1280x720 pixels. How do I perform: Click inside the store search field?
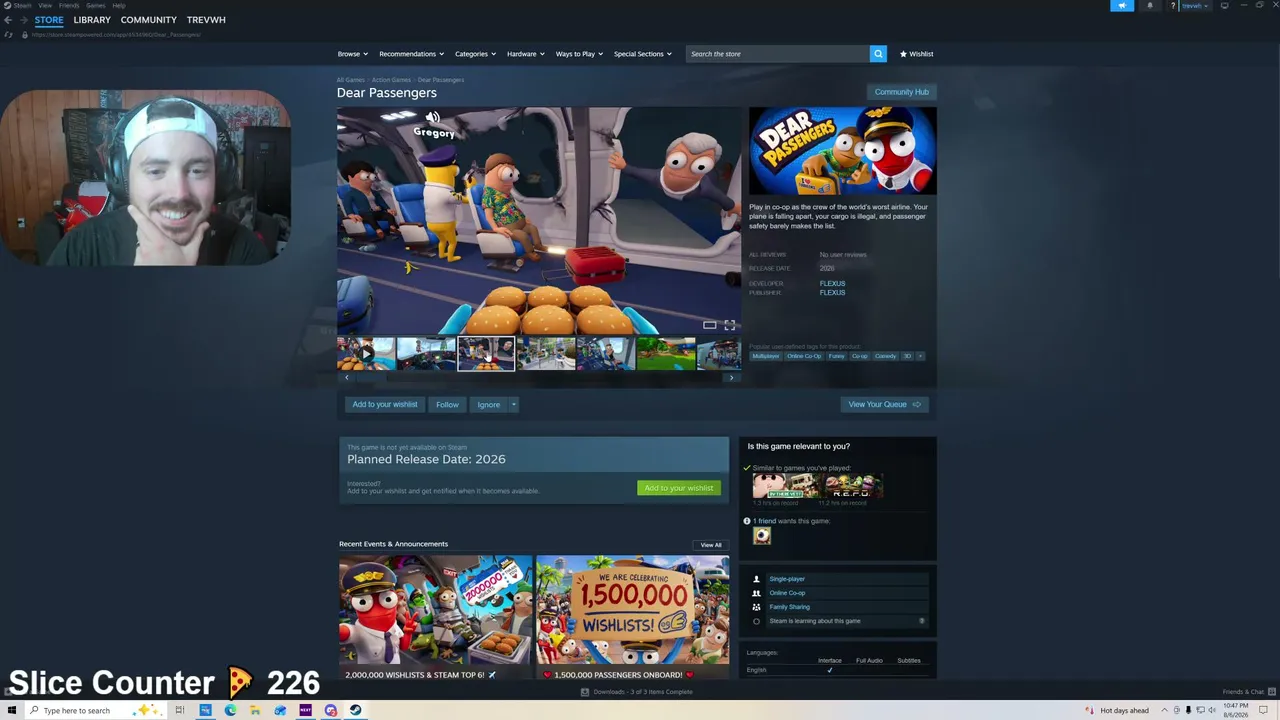coord(777,54)
